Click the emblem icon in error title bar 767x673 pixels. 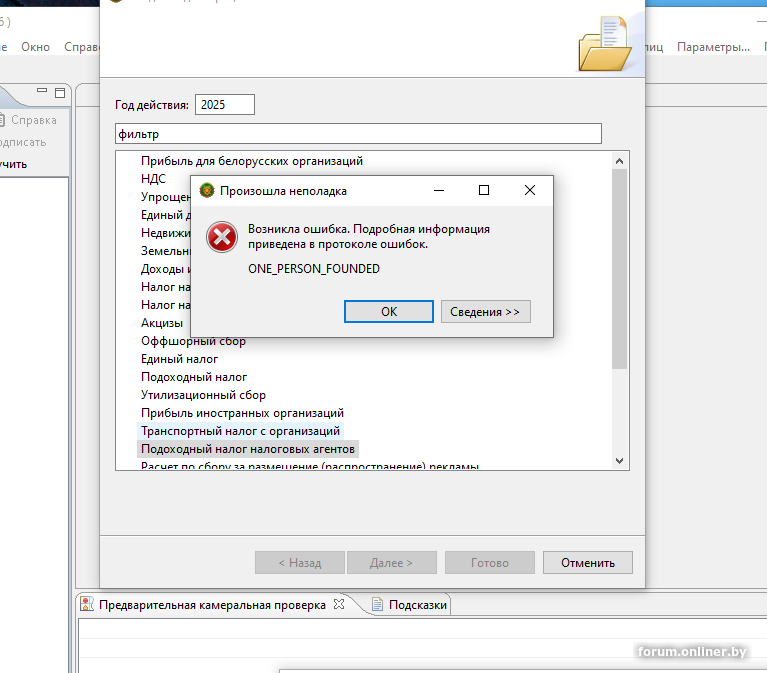click(207, 190)
